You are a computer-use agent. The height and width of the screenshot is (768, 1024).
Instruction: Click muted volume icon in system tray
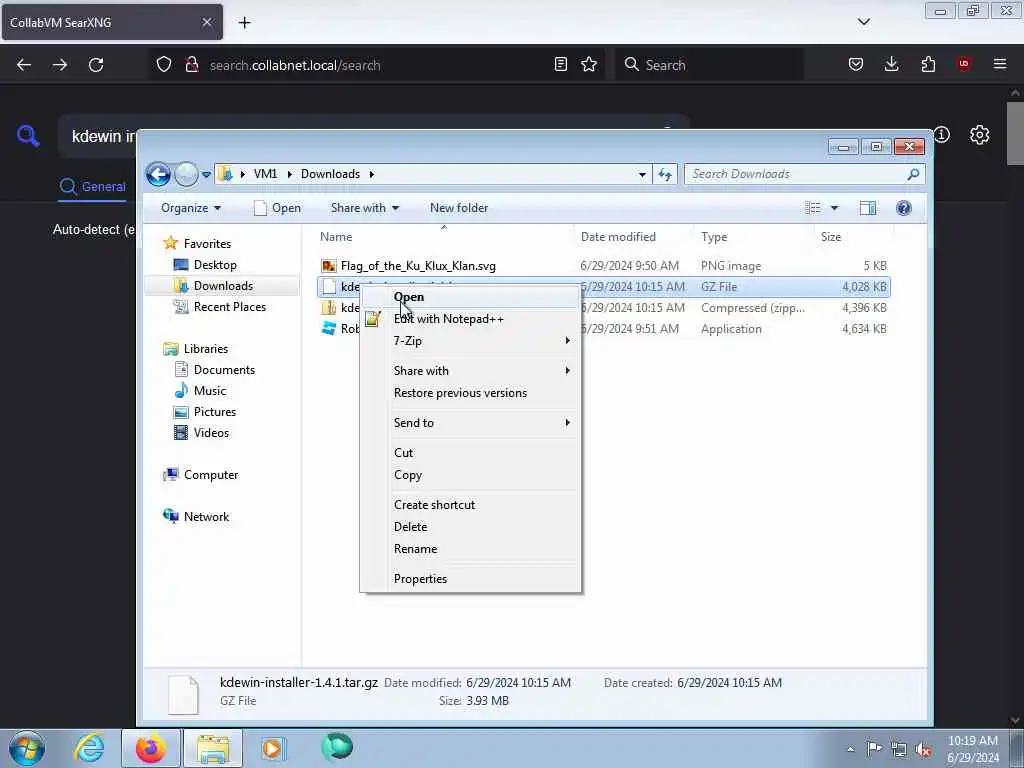point(923,749)
